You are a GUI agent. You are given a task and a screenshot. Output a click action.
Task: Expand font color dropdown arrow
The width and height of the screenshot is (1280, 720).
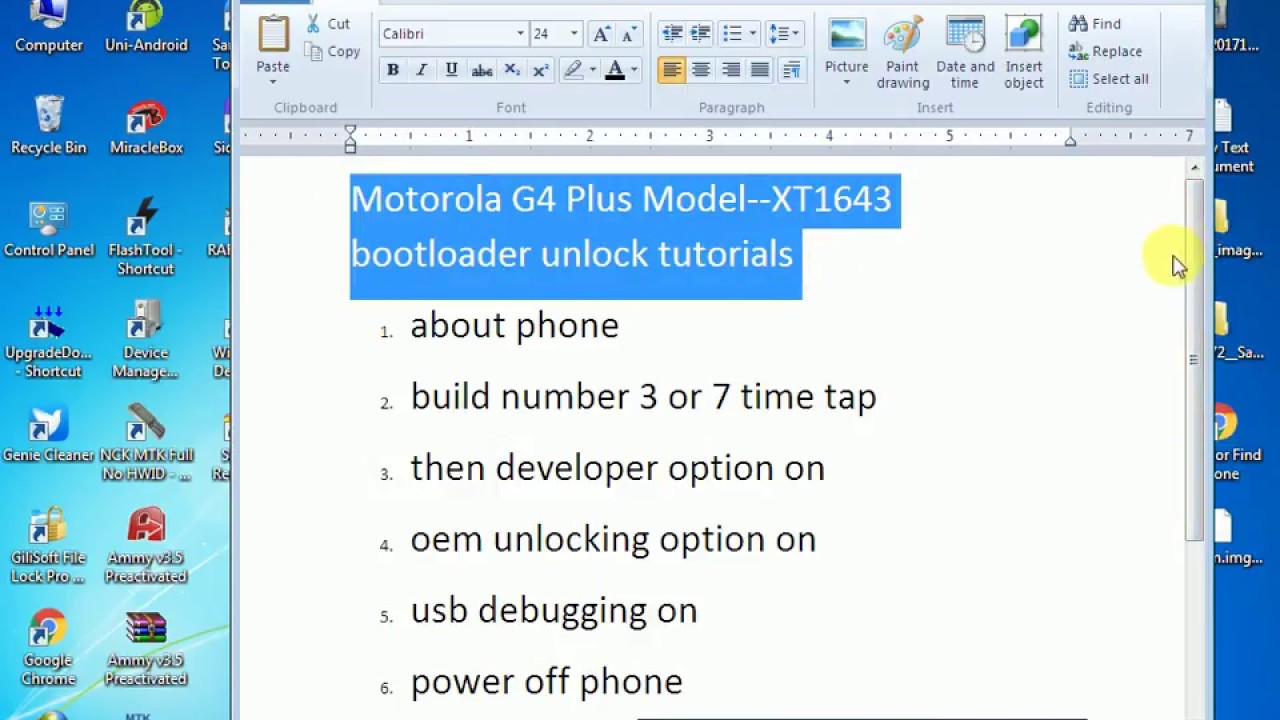click(x=634, y=70)
